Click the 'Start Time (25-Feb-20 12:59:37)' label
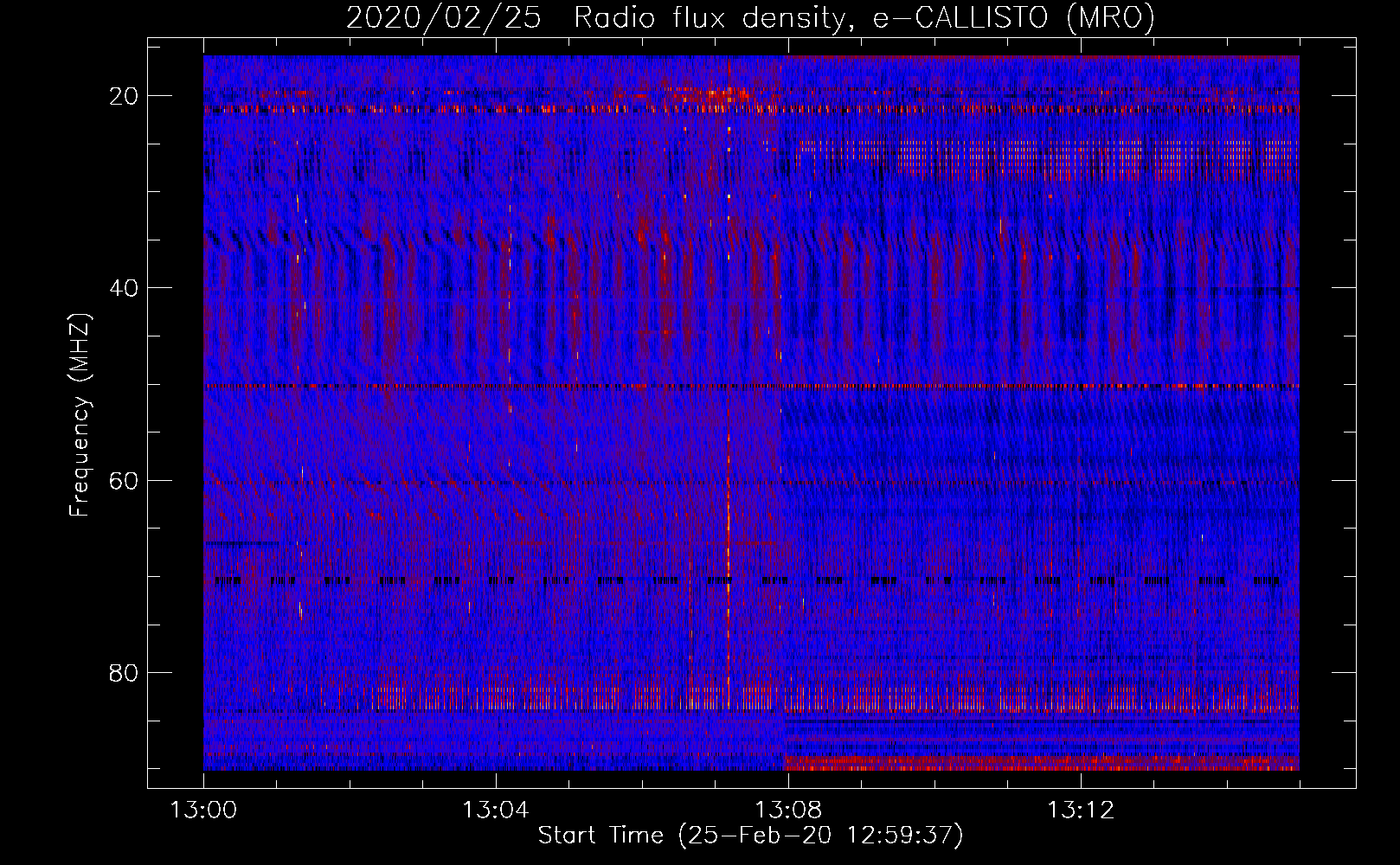 tap(750, 836)
